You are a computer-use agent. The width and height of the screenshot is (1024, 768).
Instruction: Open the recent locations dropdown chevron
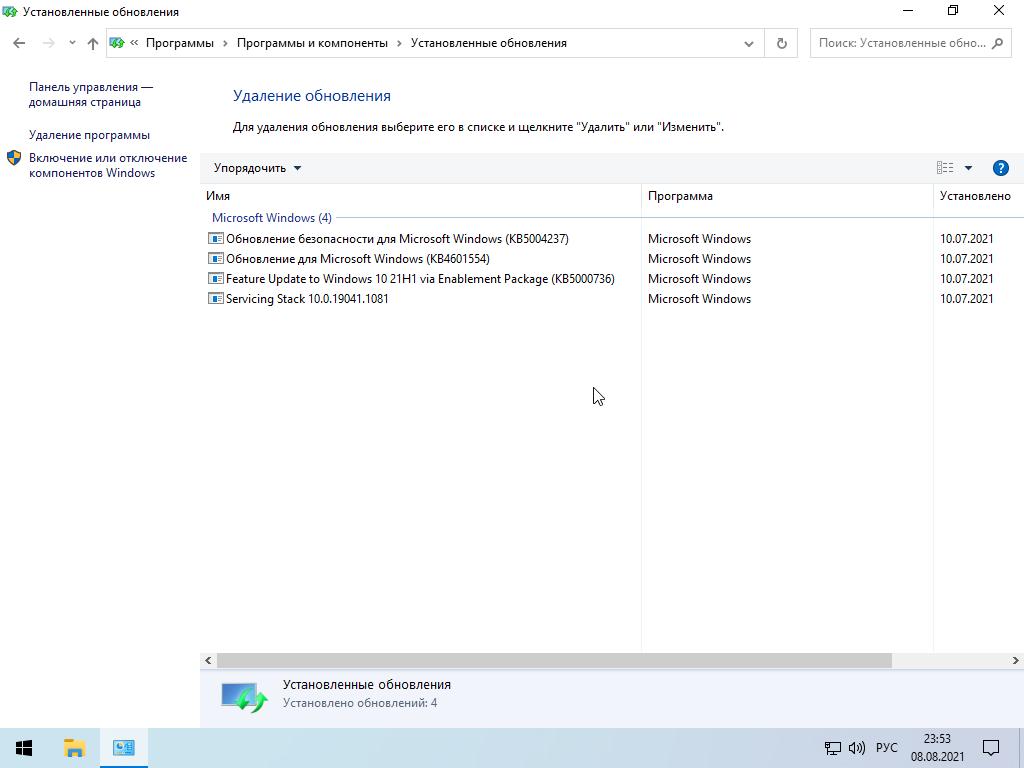[72, 43]
